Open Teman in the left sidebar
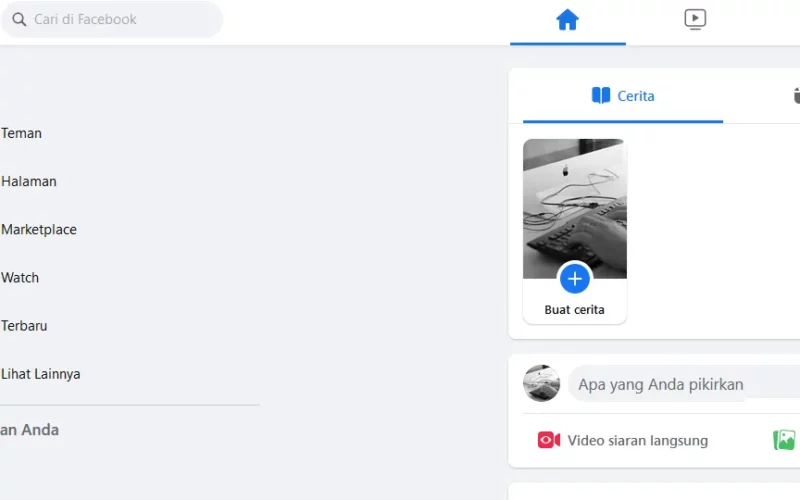This screenshot has height=500, width=800. click(x=21, y=133)
